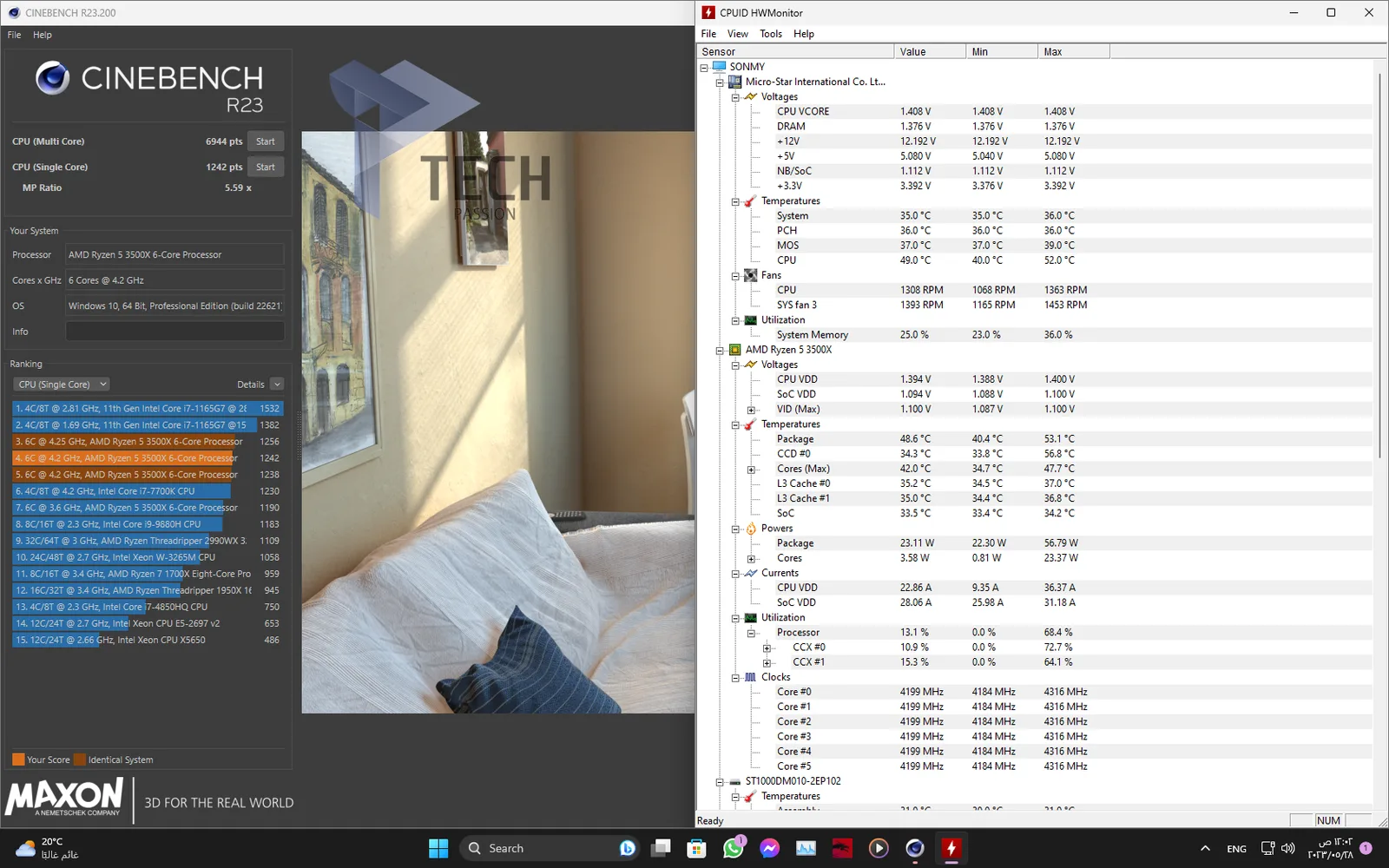Expand the CCX #0 utilization entry
Image resolution: width=1389 pixels, height=868 pixels.
[767, 648]
